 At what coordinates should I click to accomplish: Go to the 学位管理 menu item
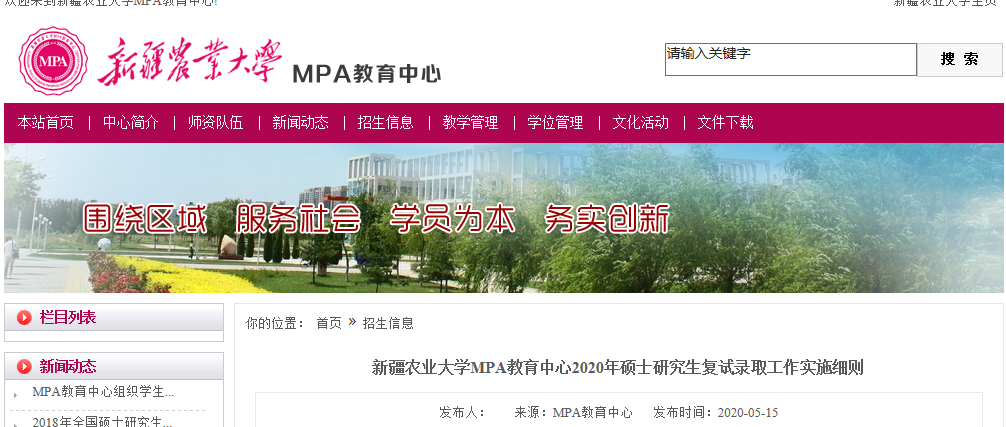point(556,122)
